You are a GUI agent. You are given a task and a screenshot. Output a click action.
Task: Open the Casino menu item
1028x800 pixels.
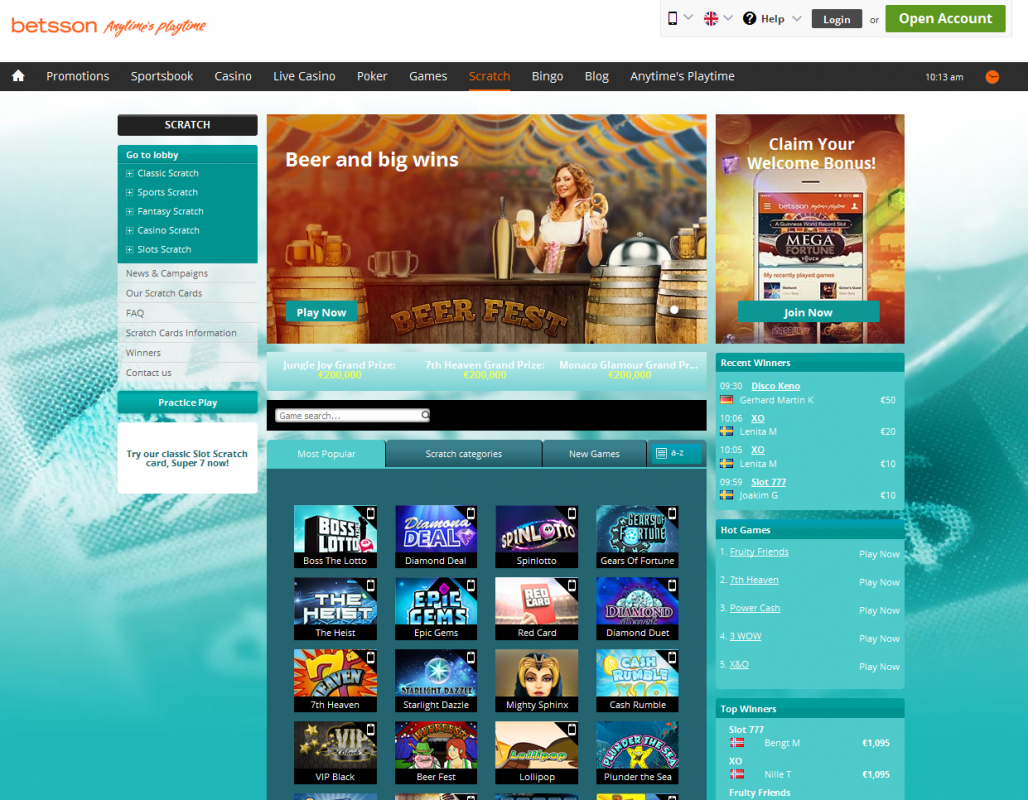tap(233, 76)
